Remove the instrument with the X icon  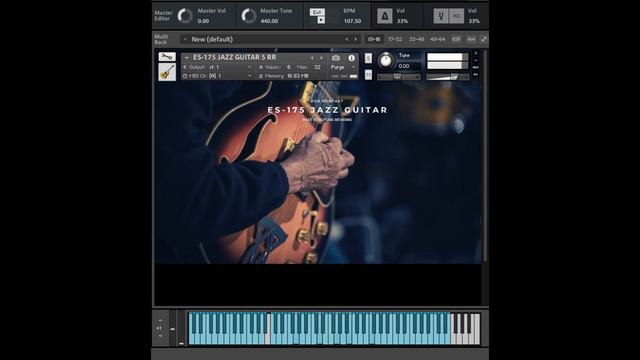coord(476,53)
